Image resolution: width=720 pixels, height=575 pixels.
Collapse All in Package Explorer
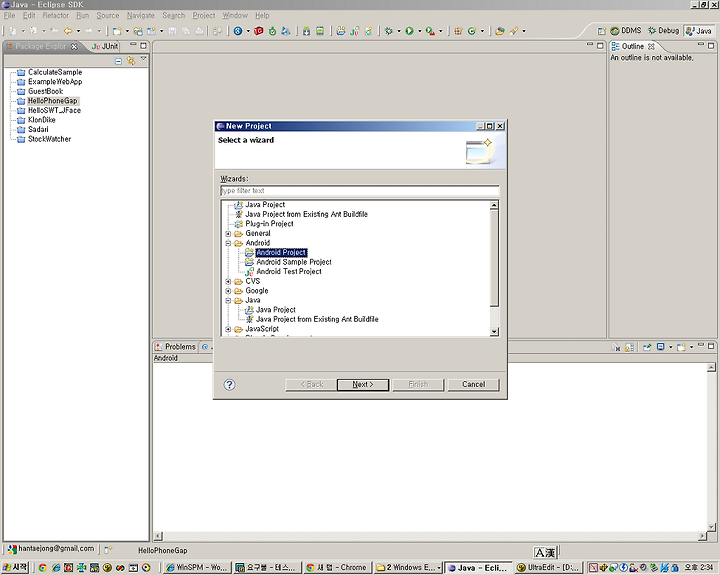tap(118, 61)
